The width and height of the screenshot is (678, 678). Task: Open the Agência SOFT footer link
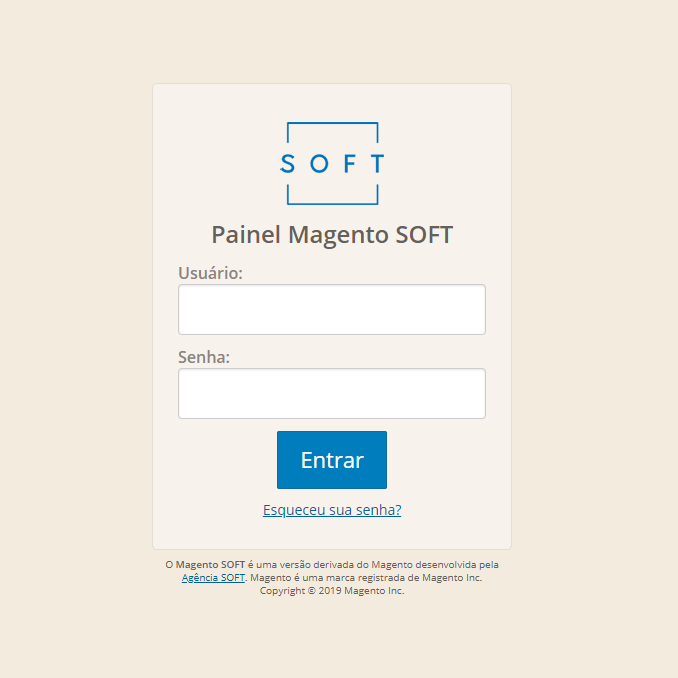pyautogui.click(x=213, y=578)
